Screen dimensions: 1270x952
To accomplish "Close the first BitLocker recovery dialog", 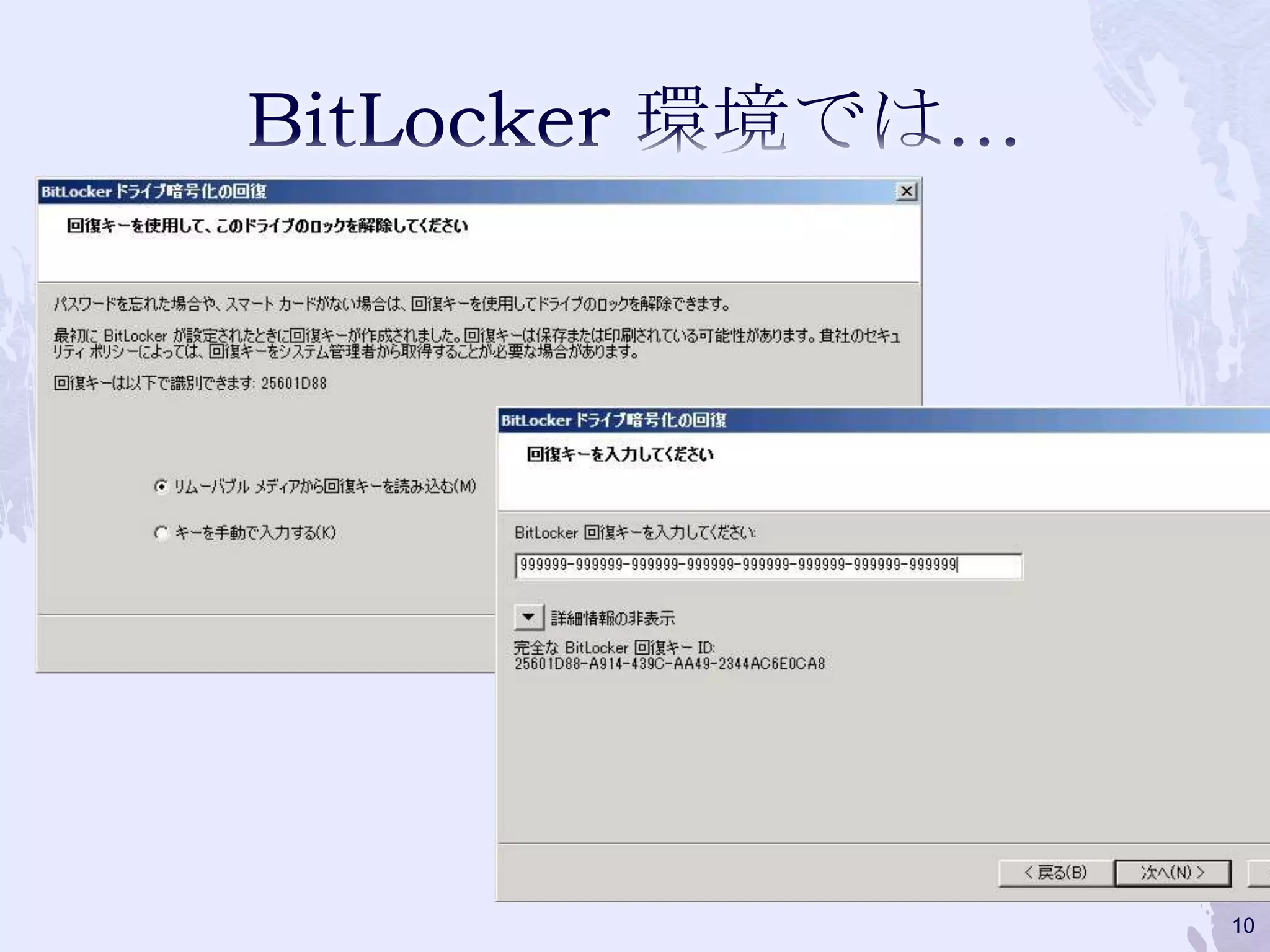I will coord(907,192).
